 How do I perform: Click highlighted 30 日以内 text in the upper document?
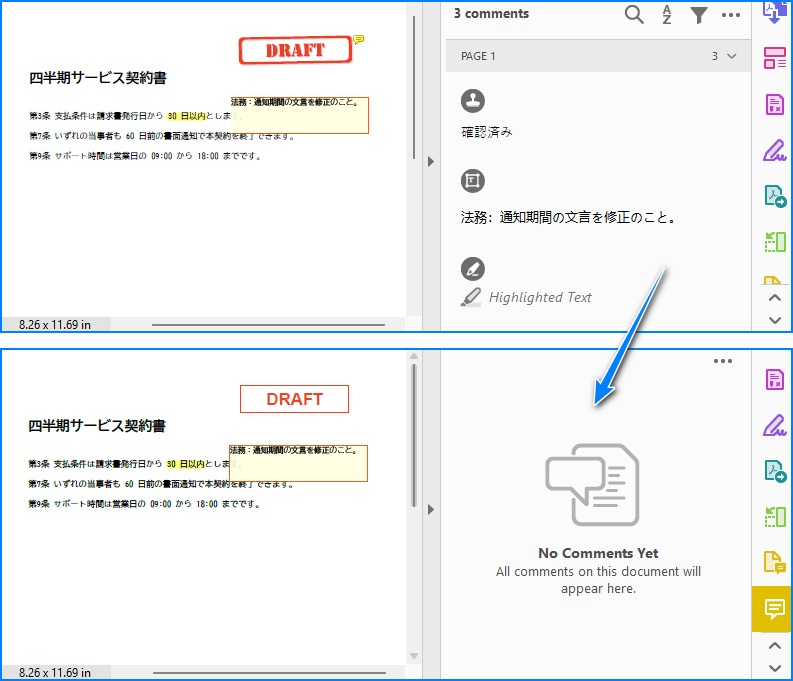click(186, 116)
